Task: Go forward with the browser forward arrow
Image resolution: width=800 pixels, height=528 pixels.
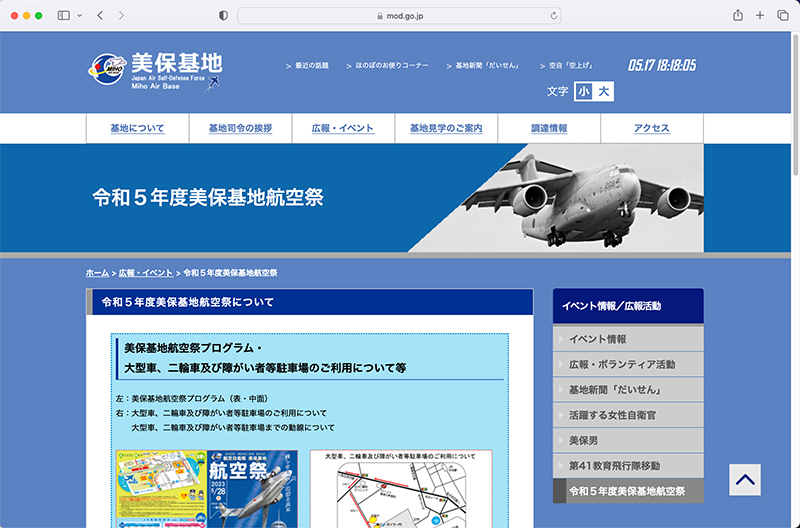Action: pyautogui.click(x=121, y=15)
